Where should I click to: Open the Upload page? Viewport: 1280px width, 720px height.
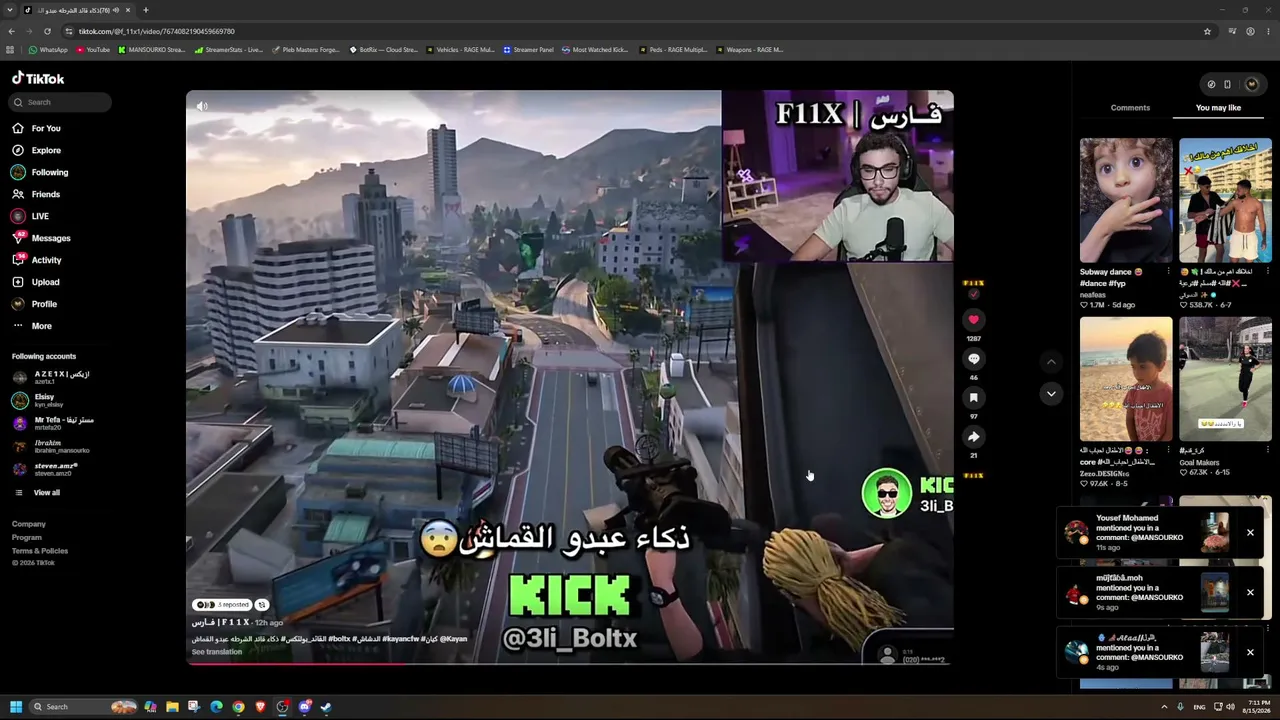point(36,282)
